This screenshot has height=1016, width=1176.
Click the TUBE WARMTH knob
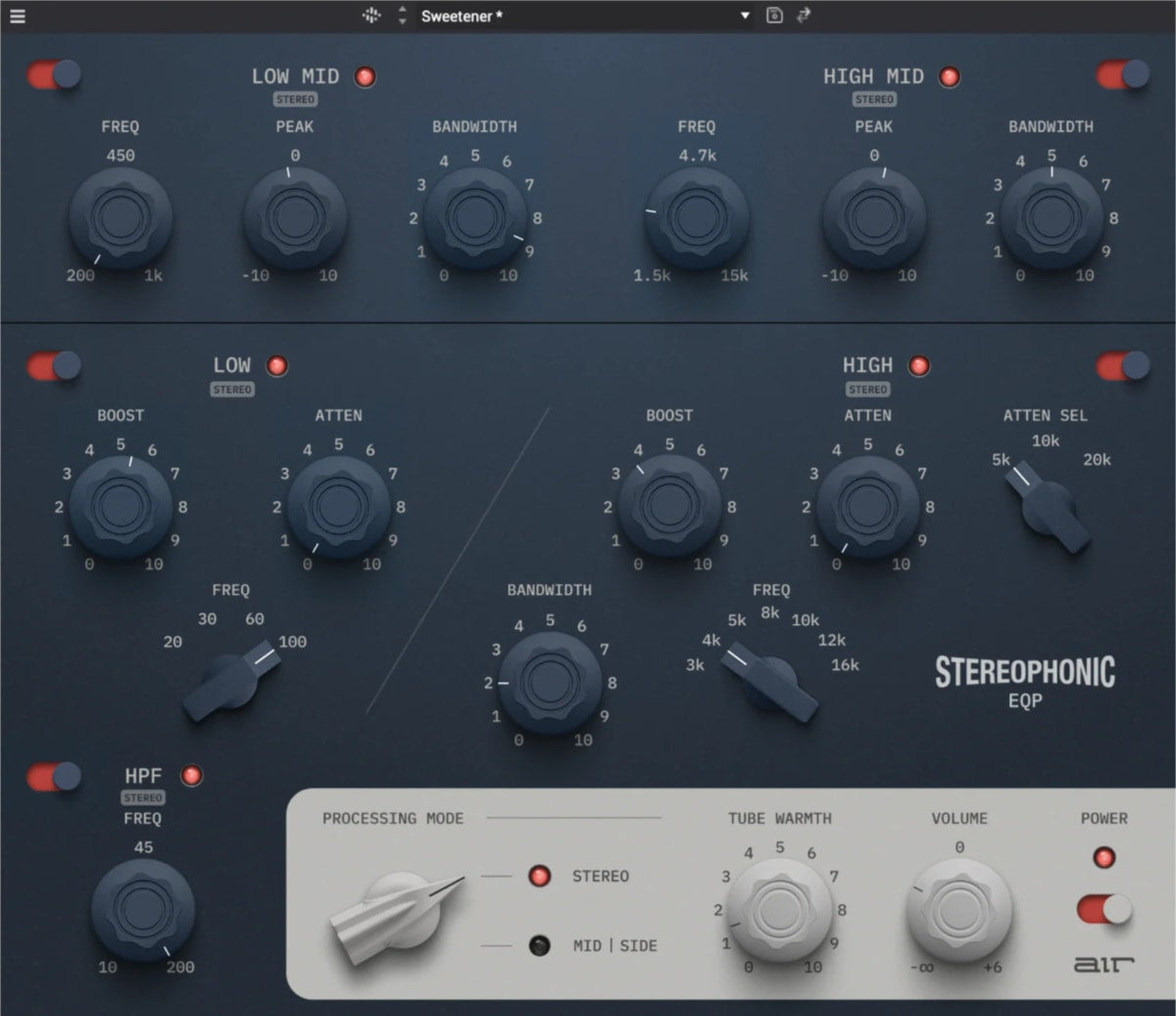[780, 909]
